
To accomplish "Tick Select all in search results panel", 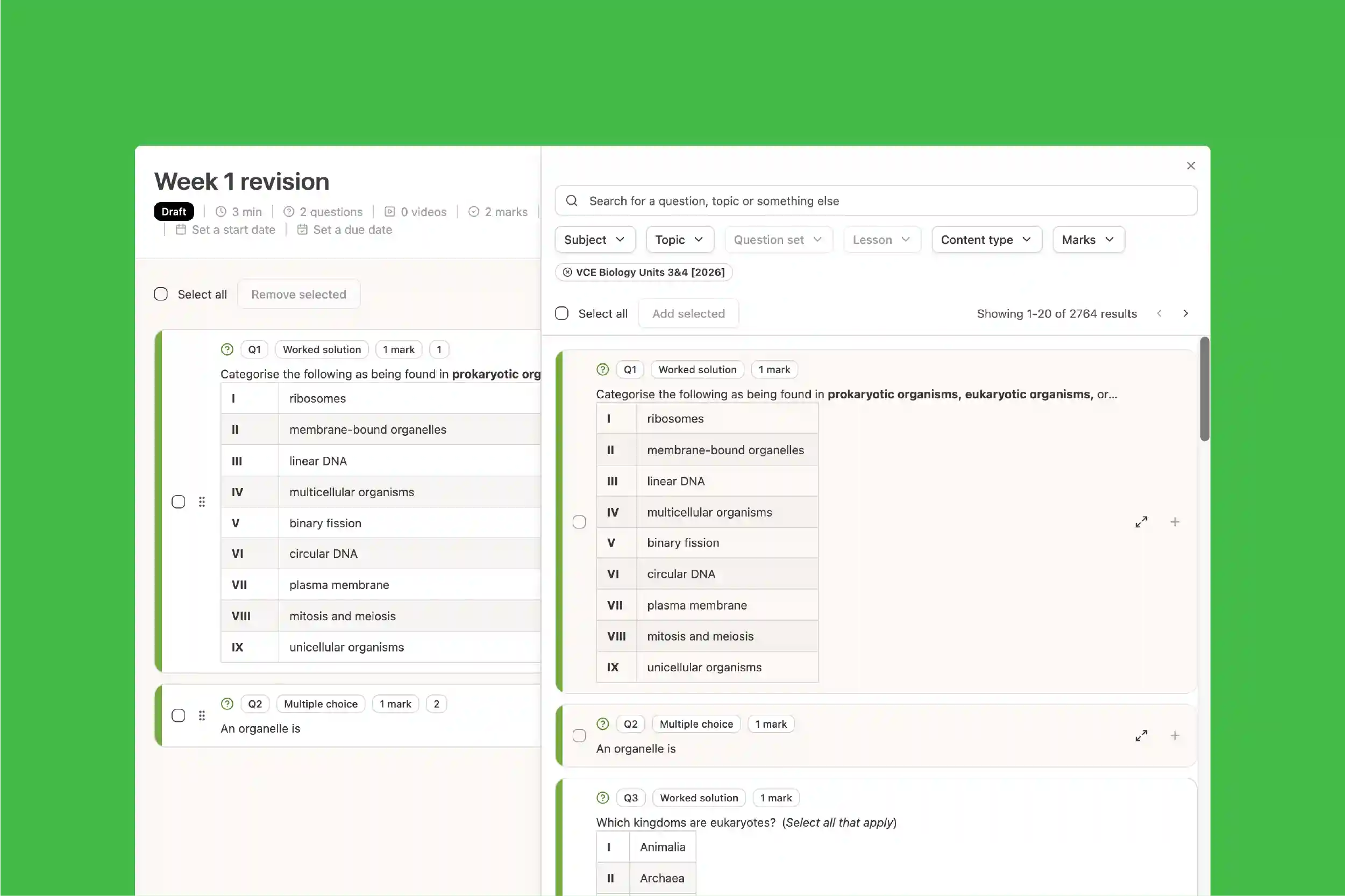I will pyautogui.click(x=562, y=313).
